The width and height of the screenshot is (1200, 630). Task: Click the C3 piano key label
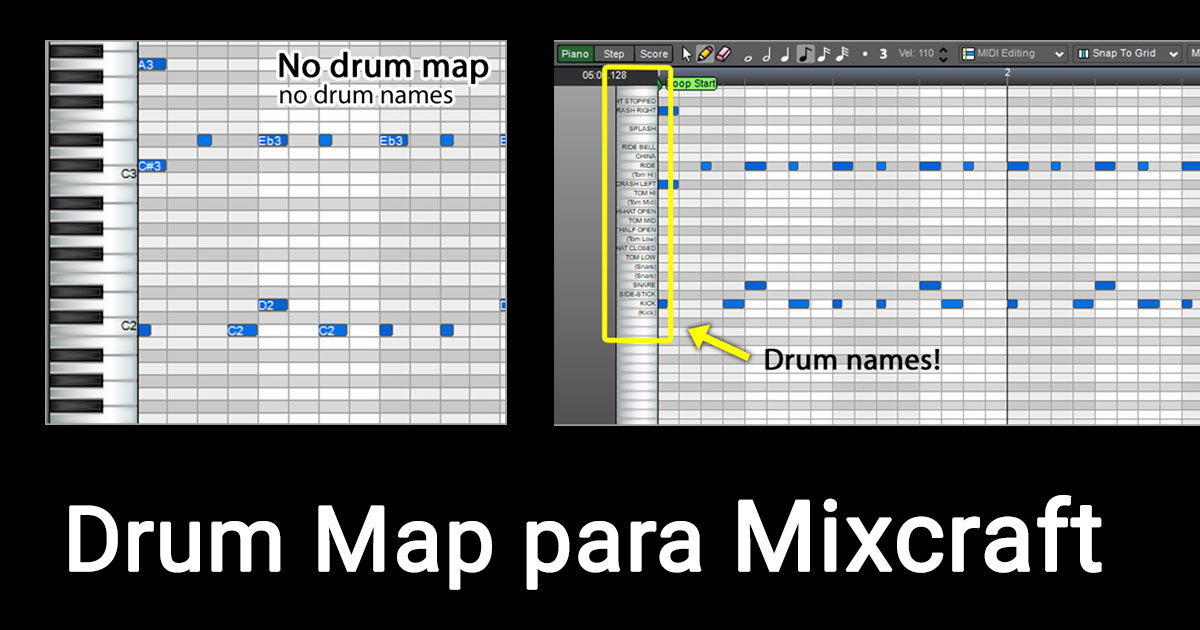coord(129,174)
